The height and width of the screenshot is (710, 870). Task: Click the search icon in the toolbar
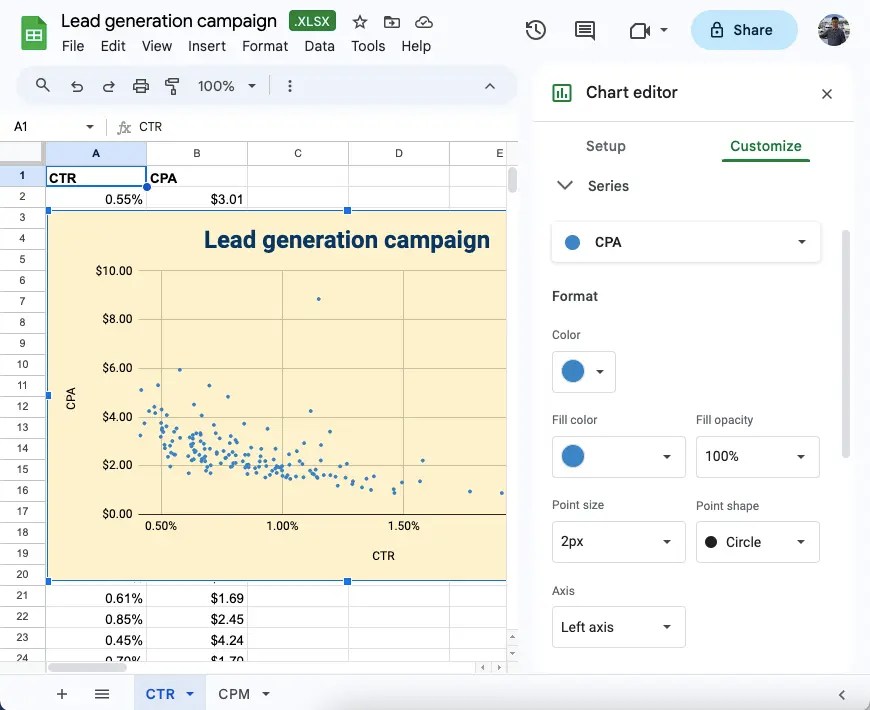pyautogui.click(x=42, y=86)
